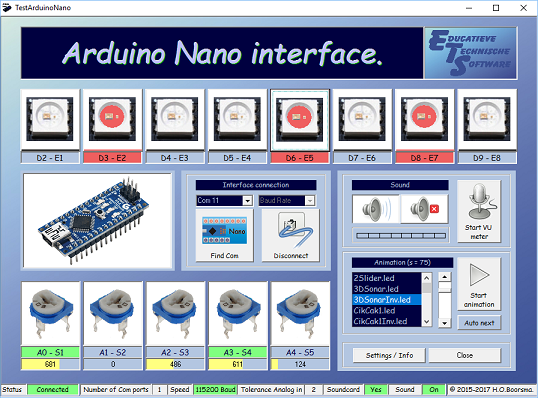This screenshot has width=538, height=398.
Task: Click the analog value bar showing 611
Action: [x=238, y=364]
